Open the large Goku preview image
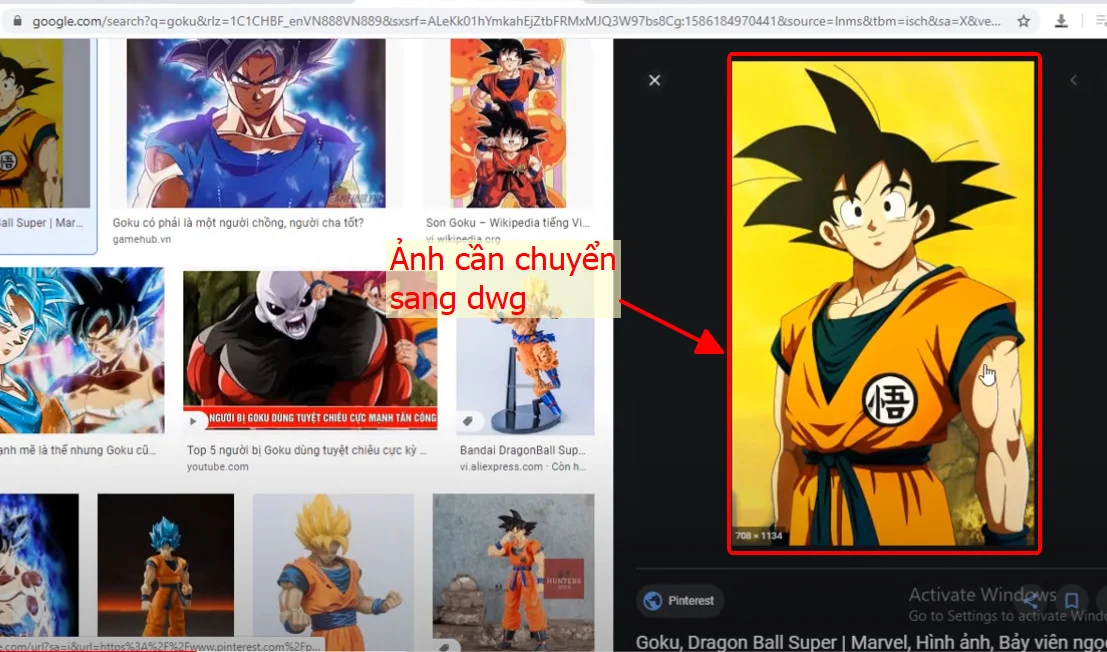This screenshot has height=652, width=1107. click(883, 303)
